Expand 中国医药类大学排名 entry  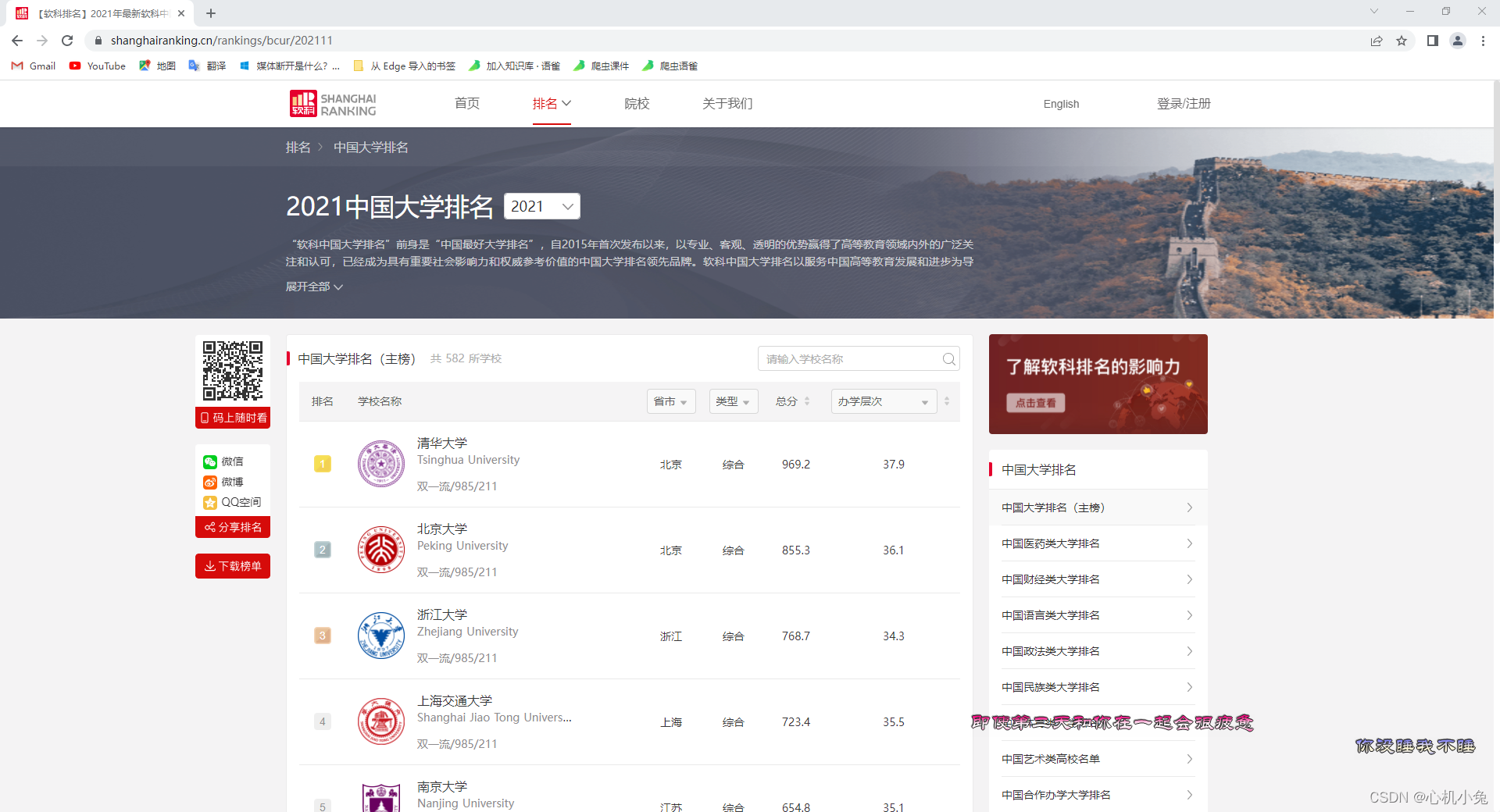(x=1098, y=543)
